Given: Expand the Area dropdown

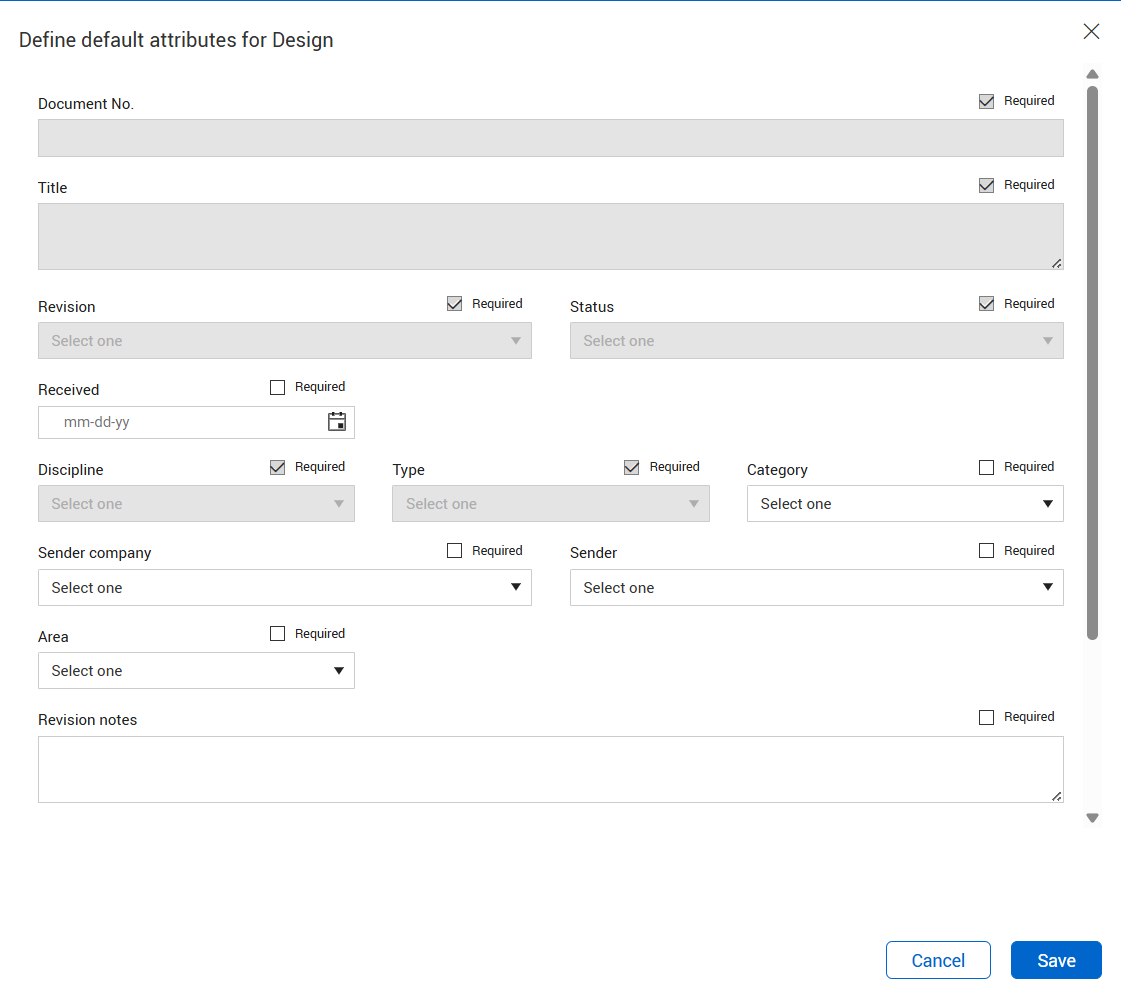Looking at the screenshot, I should click(x=196, y=671).
